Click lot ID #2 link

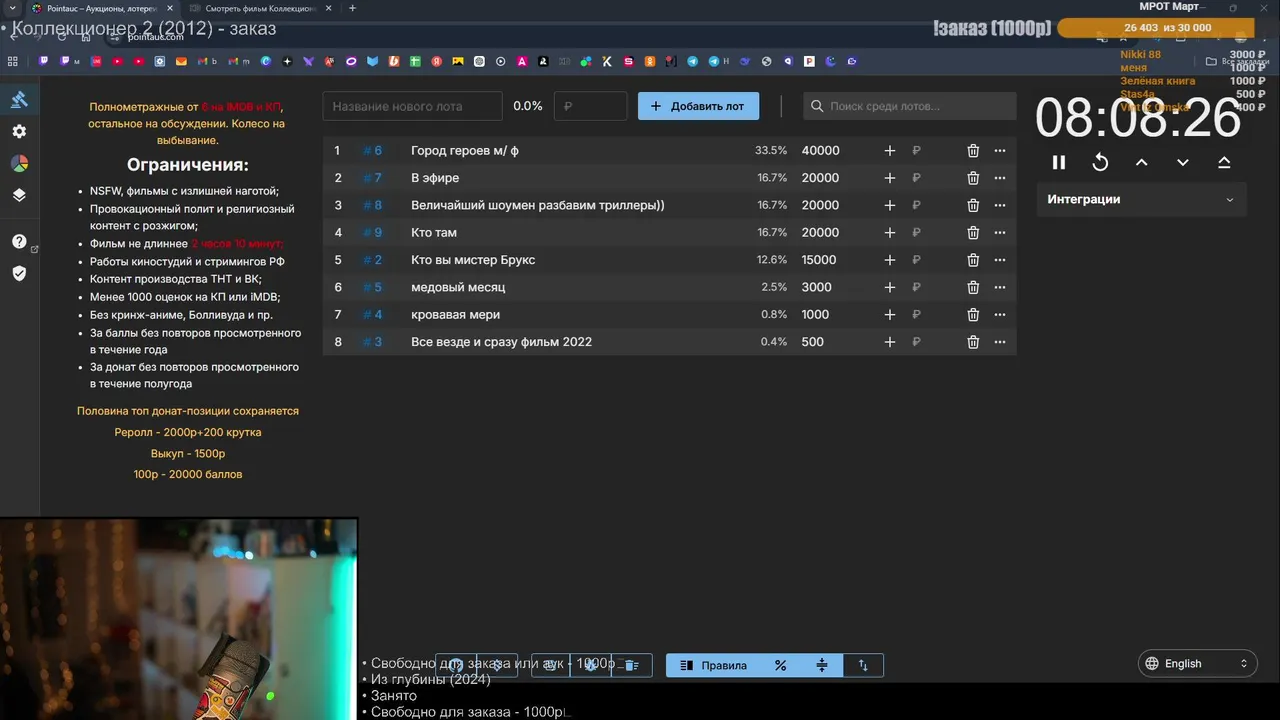[372, 260]
